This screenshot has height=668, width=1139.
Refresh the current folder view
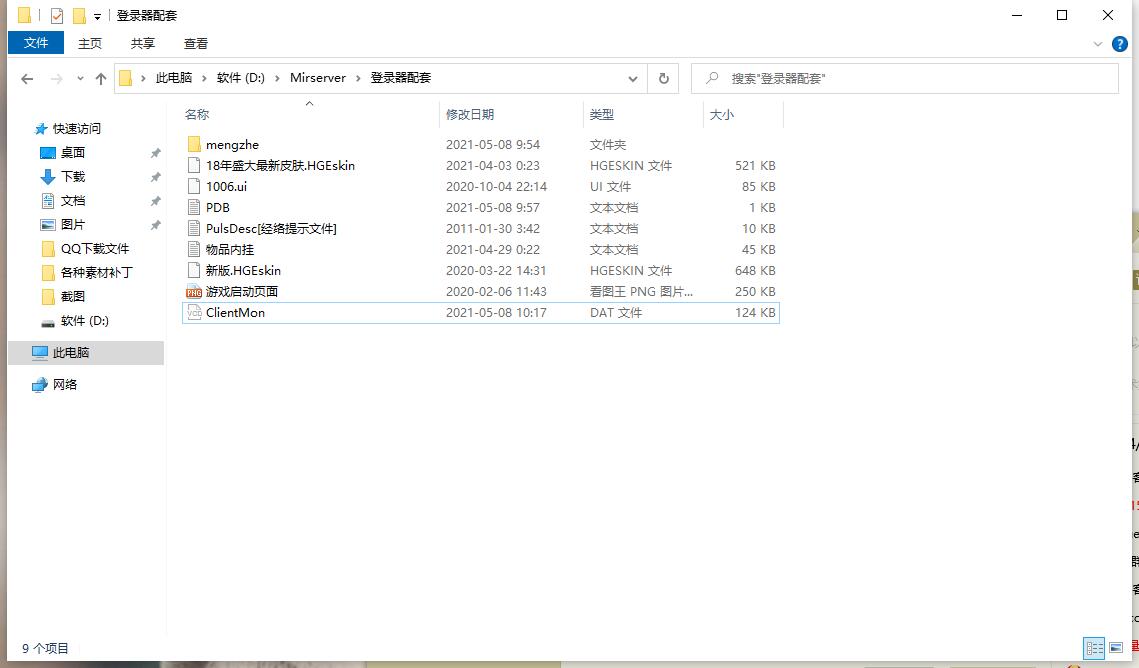[x=662, y=78]
